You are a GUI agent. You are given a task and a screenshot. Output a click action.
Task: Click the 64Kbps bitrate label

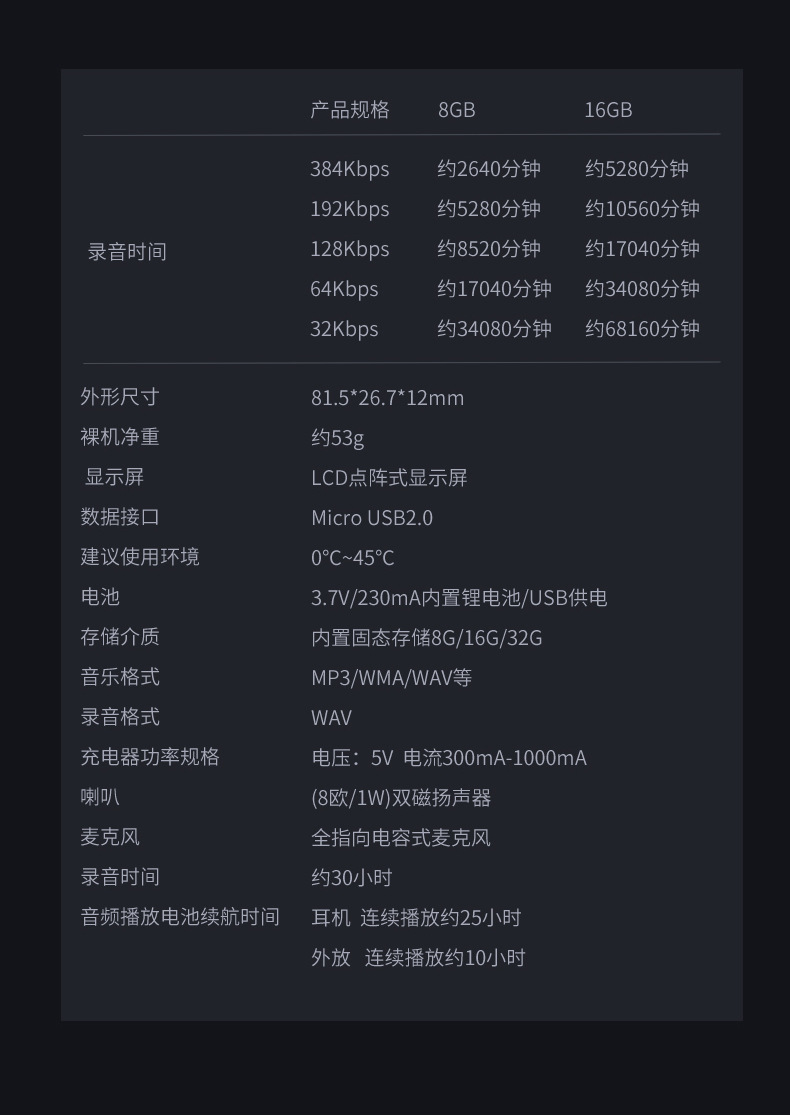coord(344,289)
